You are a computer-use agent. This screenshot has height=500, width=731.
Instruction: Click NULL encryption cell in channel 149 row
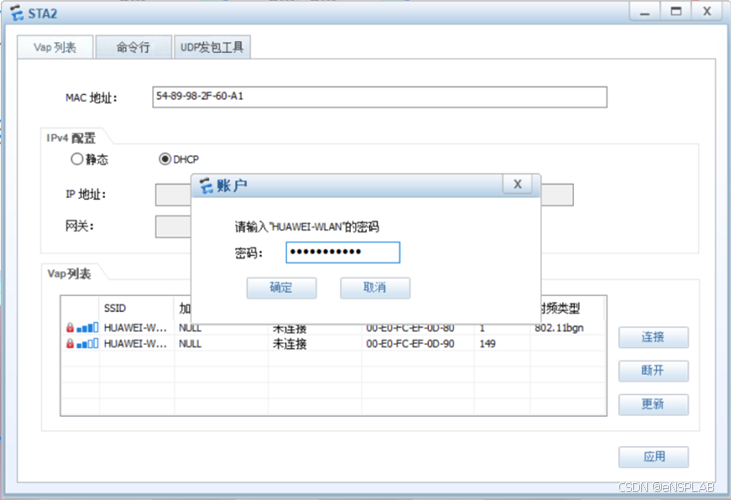190,344
